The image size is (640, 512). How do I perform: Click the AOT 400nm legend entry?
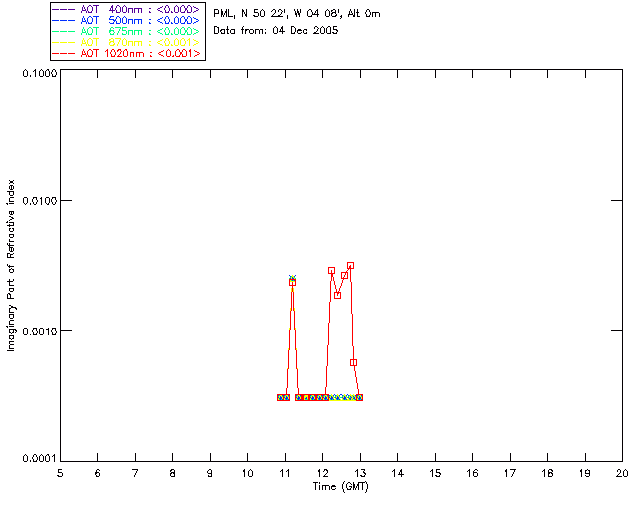point(127,9)
